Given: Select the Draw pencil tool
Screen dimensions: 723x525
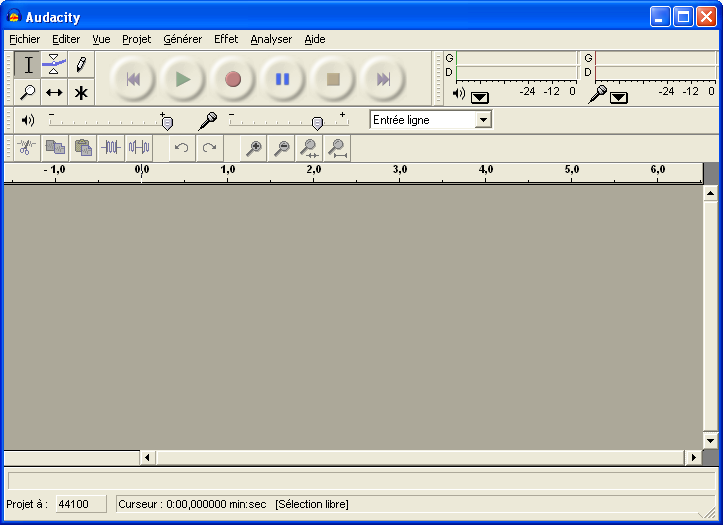Looking at the screenshot, I should [81, 64].
